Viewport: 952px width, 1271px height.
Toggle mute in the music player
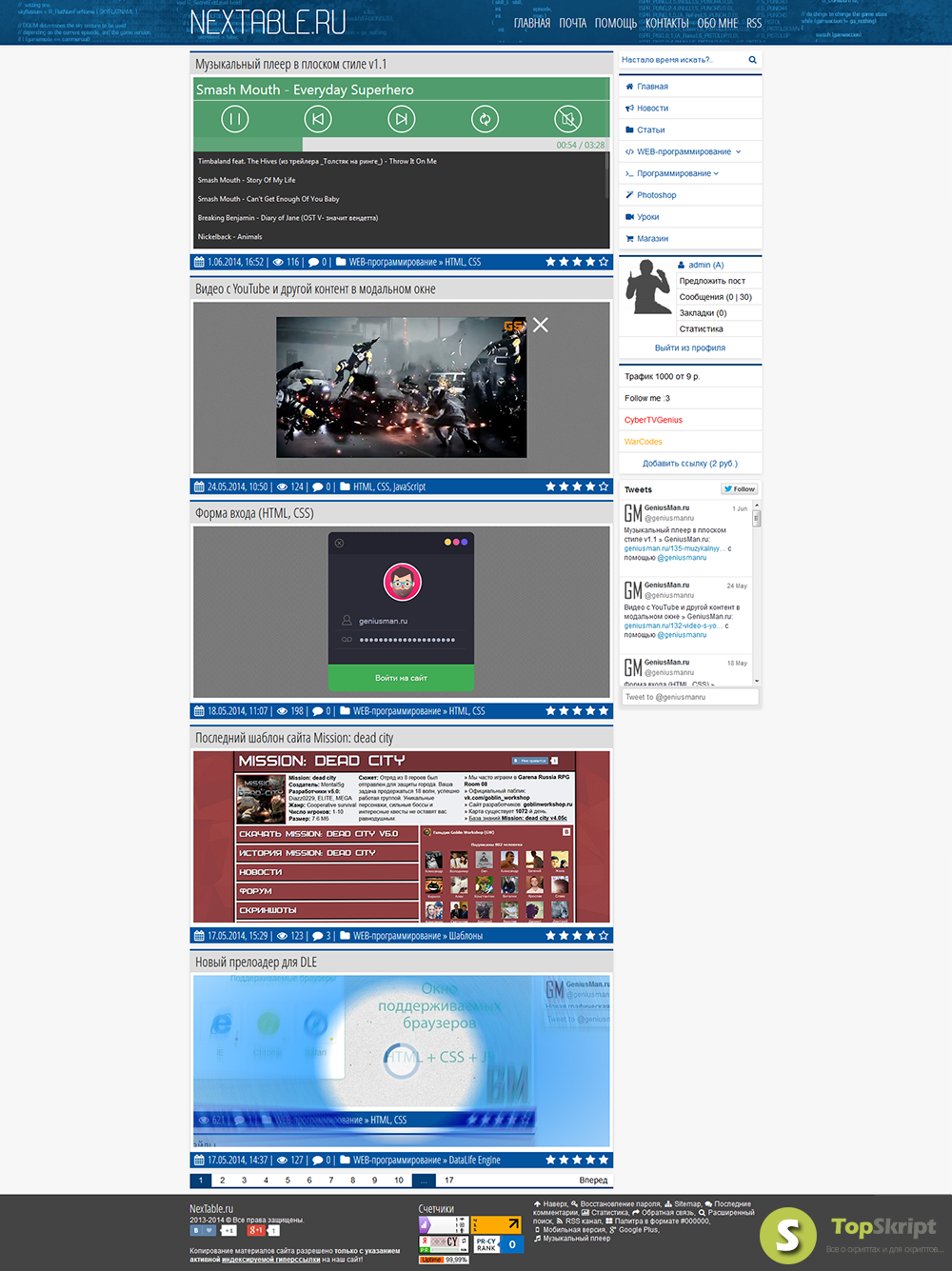(568, 119)
